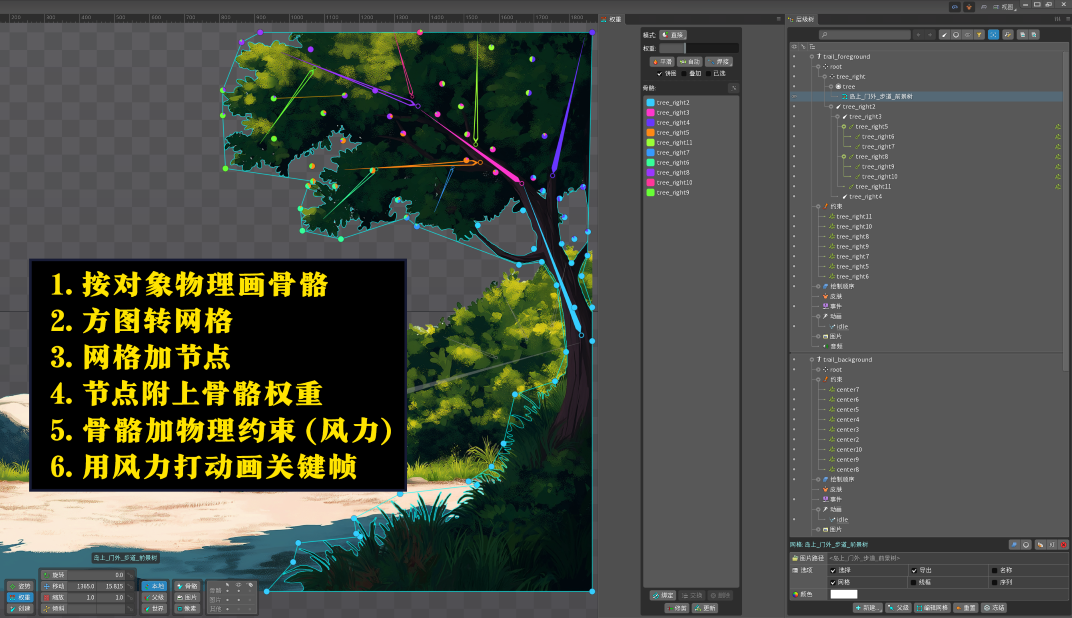Collapse the trail_foreground skeleton node
Viewport: 1072px width, 618px height.
click(809, 57)
